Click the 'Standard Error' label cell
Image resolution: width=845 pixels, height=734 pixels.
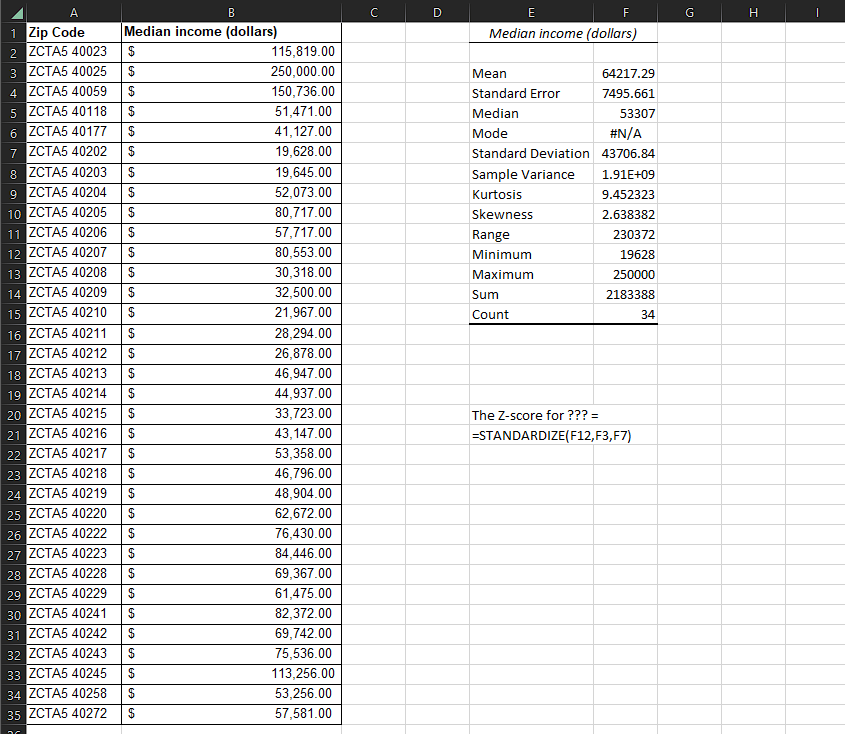click(531, 93)
